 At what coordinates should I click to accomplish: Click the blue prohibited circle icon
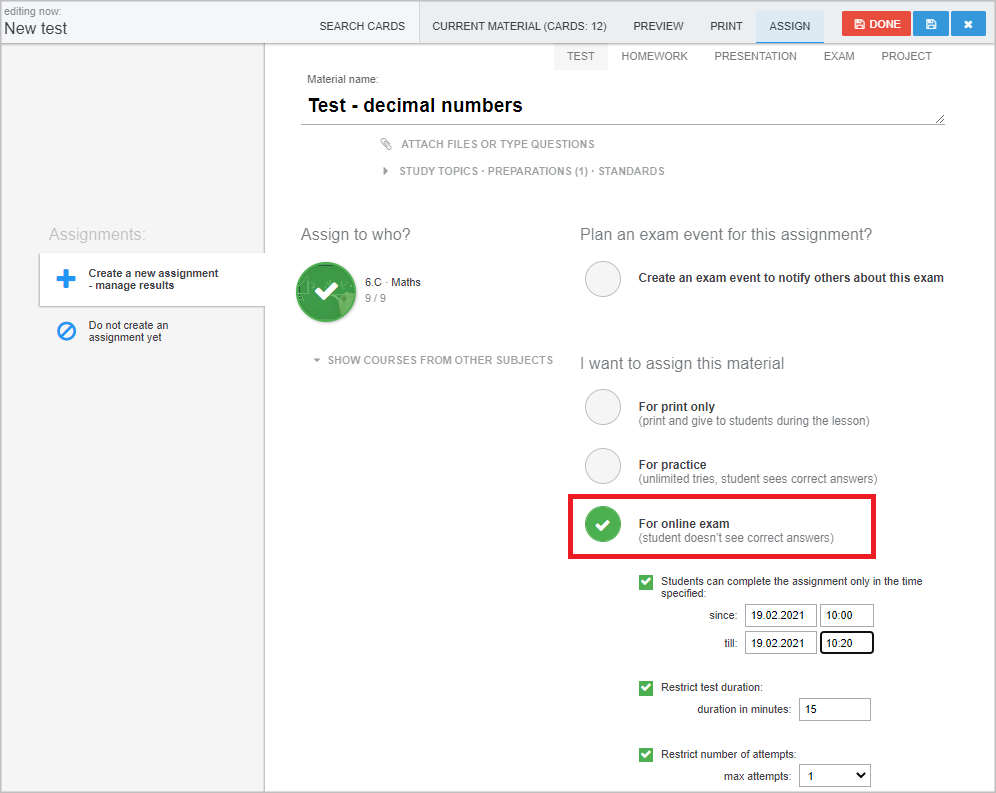click(66, 331)
